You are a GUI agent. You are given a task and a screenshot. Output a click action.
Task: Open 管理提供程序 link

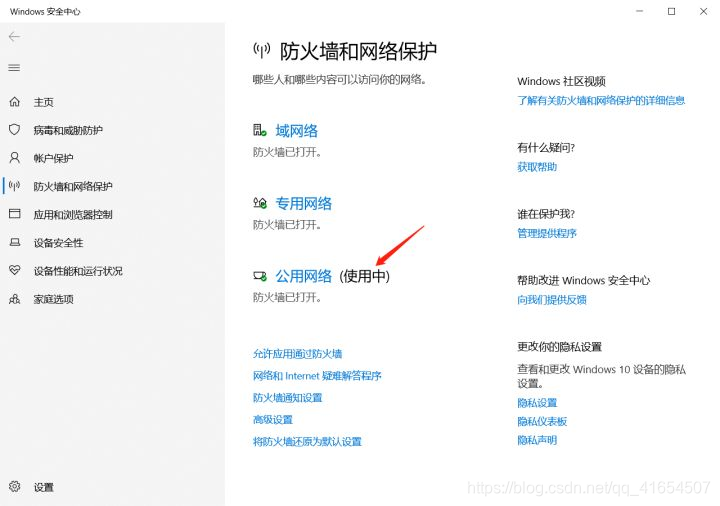click(x=547, y=233)
